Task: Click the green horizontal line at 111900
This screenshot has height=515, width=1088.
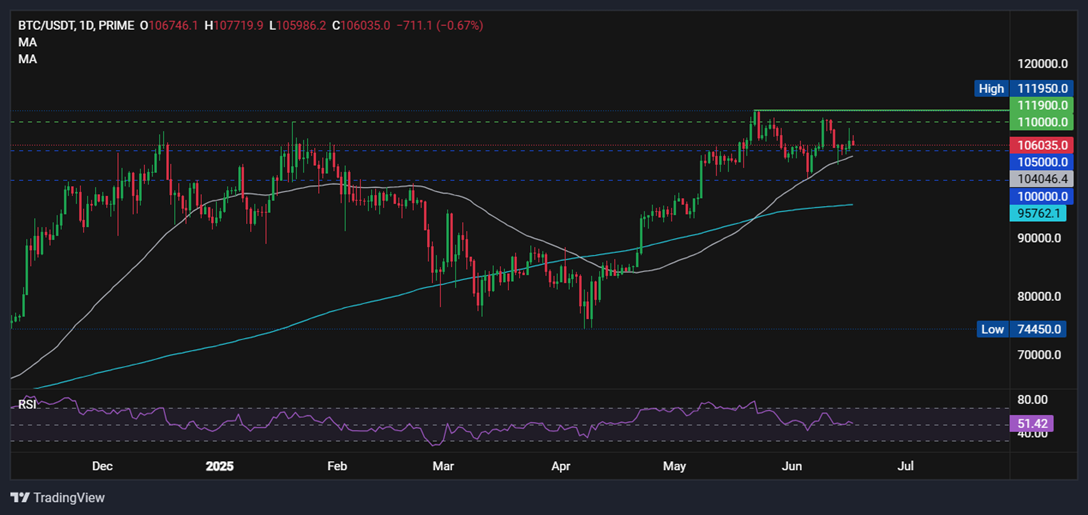Action: click(x=881, y=110)
